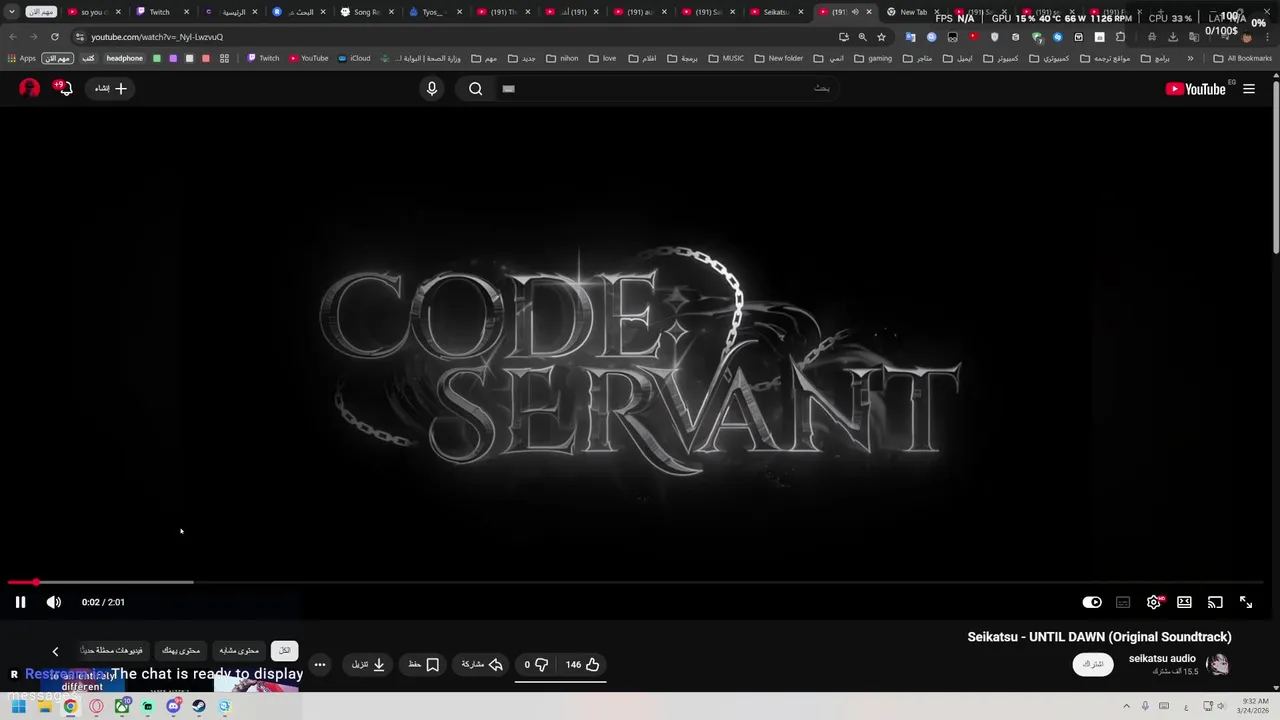Image resolution: width=1280 pixels, height=720 pixels.
Task: Open video player settings gear
Action: (1154, 602)
